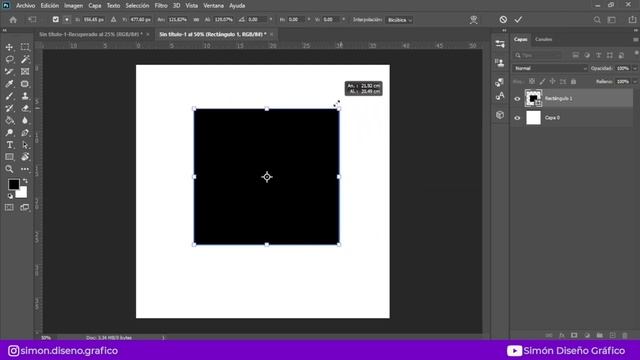Toggle Quick Mask mode
This screenshot has width=640, height=360.
point(9,208)
